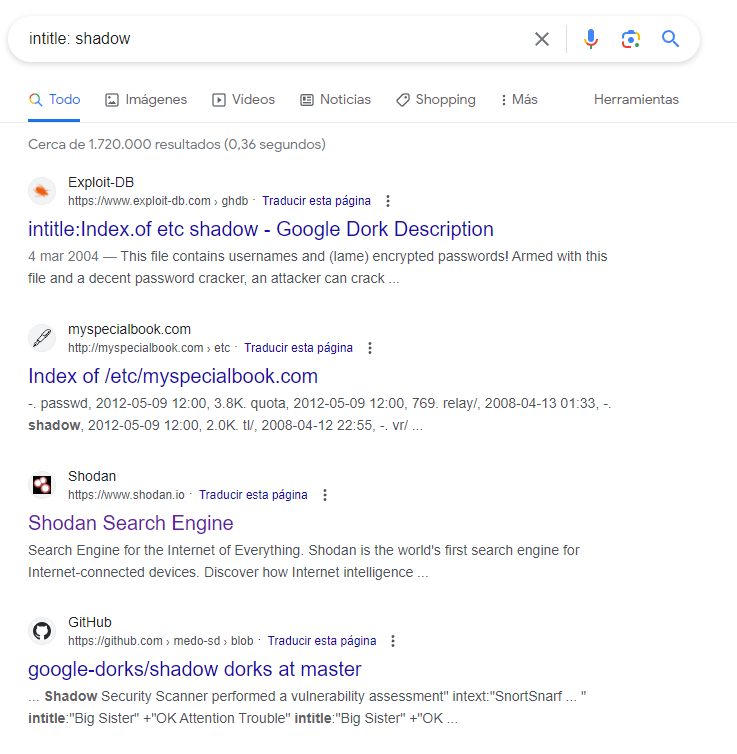This screenshot has width=737, height=754.
Task: Open three-dot options for GitHub result
Action: (x=393, y=641)
